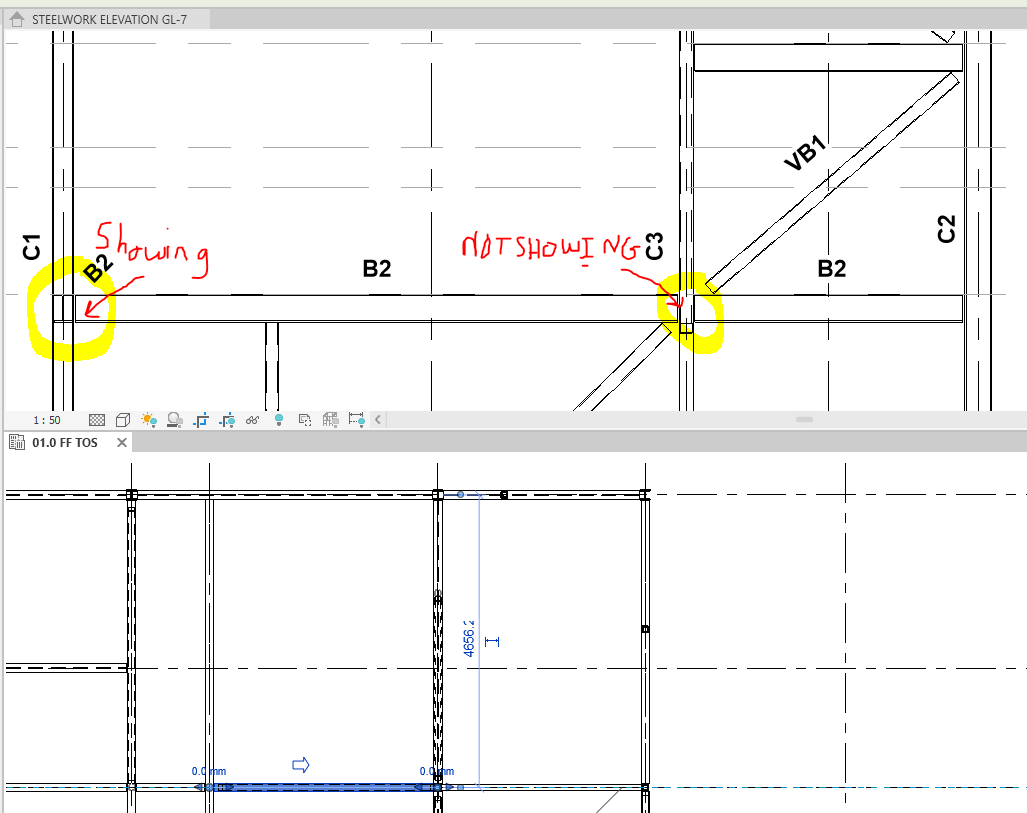This screenshot has height=813, width=1027.
Task: Close the 01.0 FF TOS view tab
Action: [122, 441]
